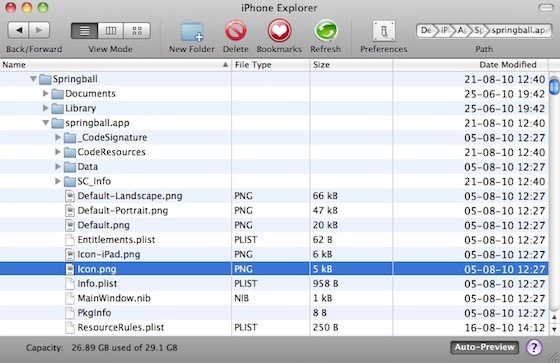
Task: Select the Default-Landscape.png file name
Action: point(130,196)
